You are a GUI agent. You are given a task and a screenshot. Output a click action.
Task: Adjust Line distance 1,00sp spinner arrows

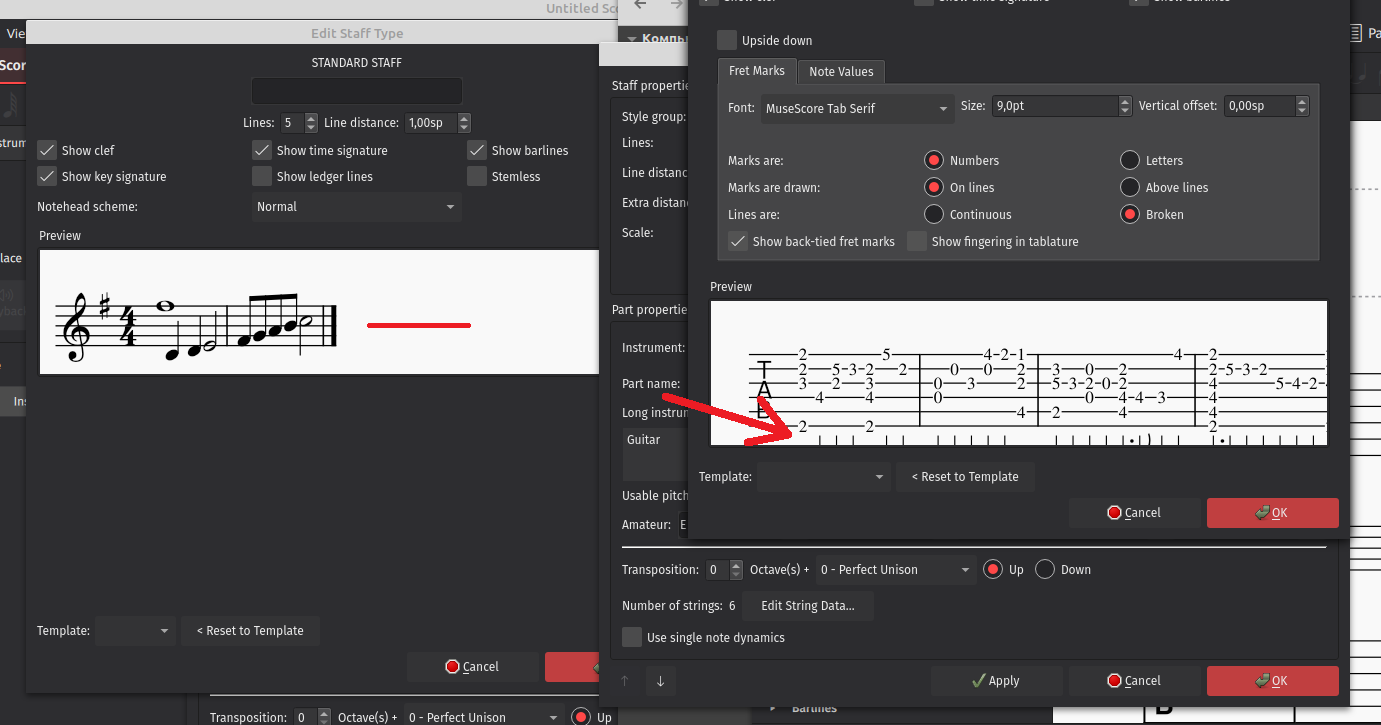(463, 123)
